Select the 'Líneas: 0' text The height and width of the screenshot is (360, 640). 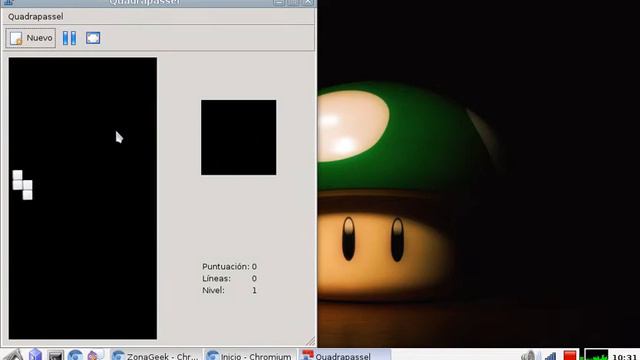[229, 278]
